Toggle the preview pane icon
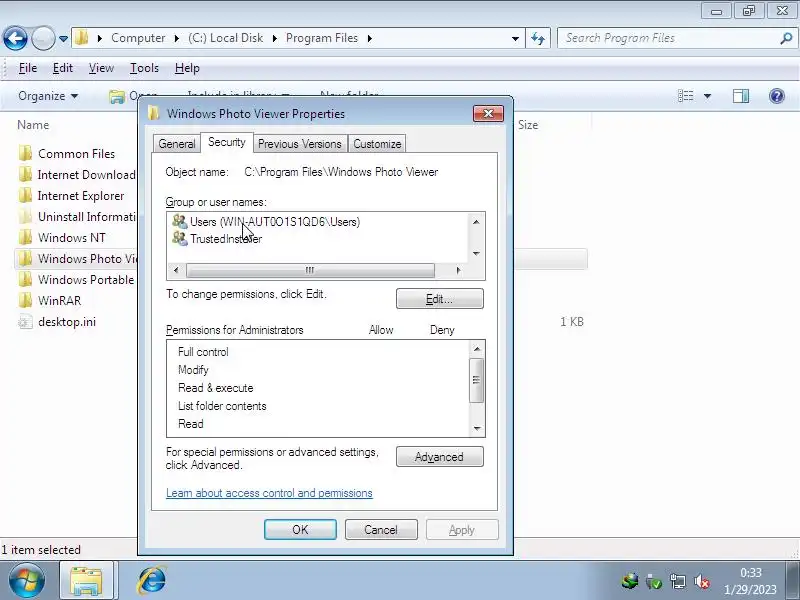The height and width of the screenshot is (600, 800). (741, 96)
